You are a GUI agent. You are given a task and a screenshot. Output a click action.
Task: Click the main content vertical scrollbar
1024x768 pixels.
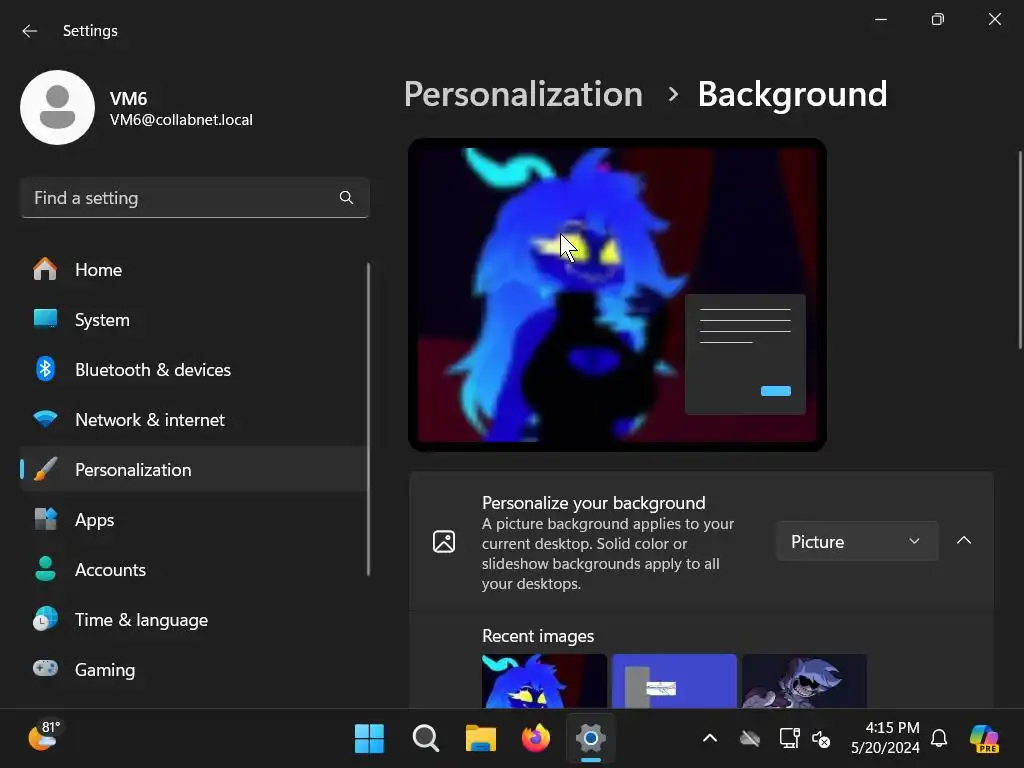[x=1020, y=250]
